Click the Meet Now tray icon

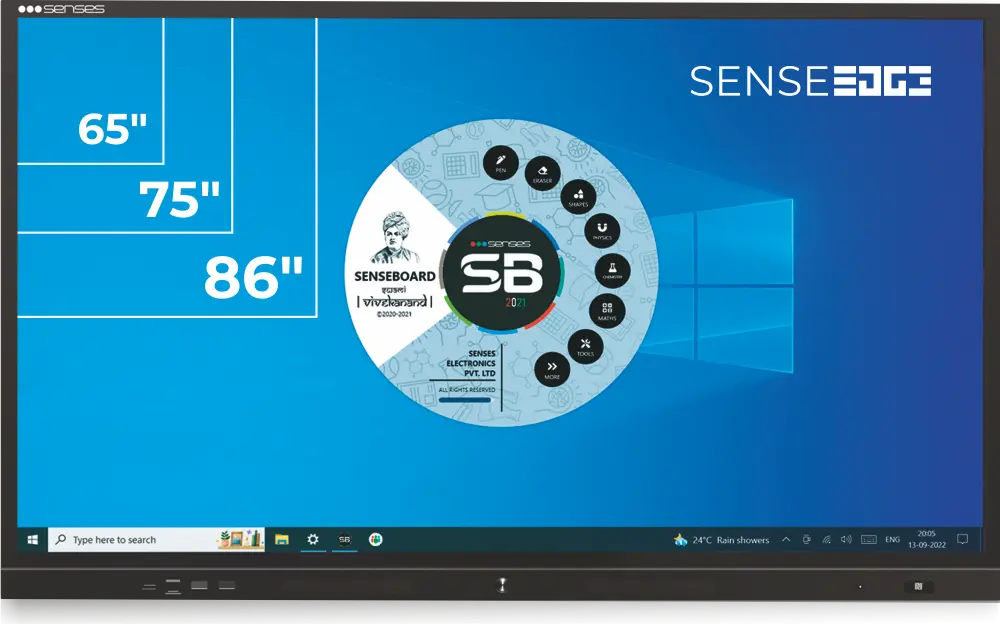[807, 540]
